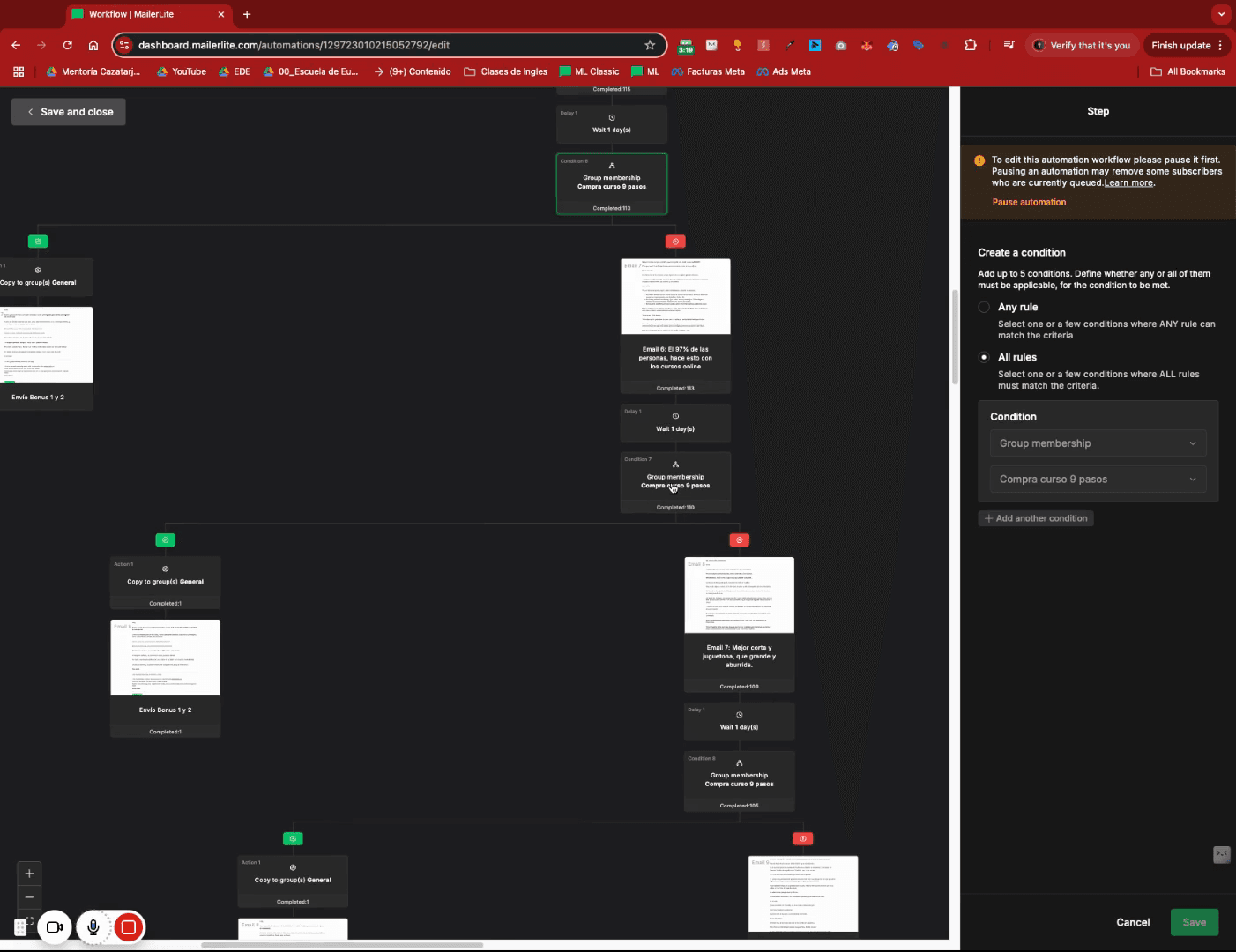Open the Group membership condition dropdown
Screen dimensions: 1236x952
tap(1098, 443)
